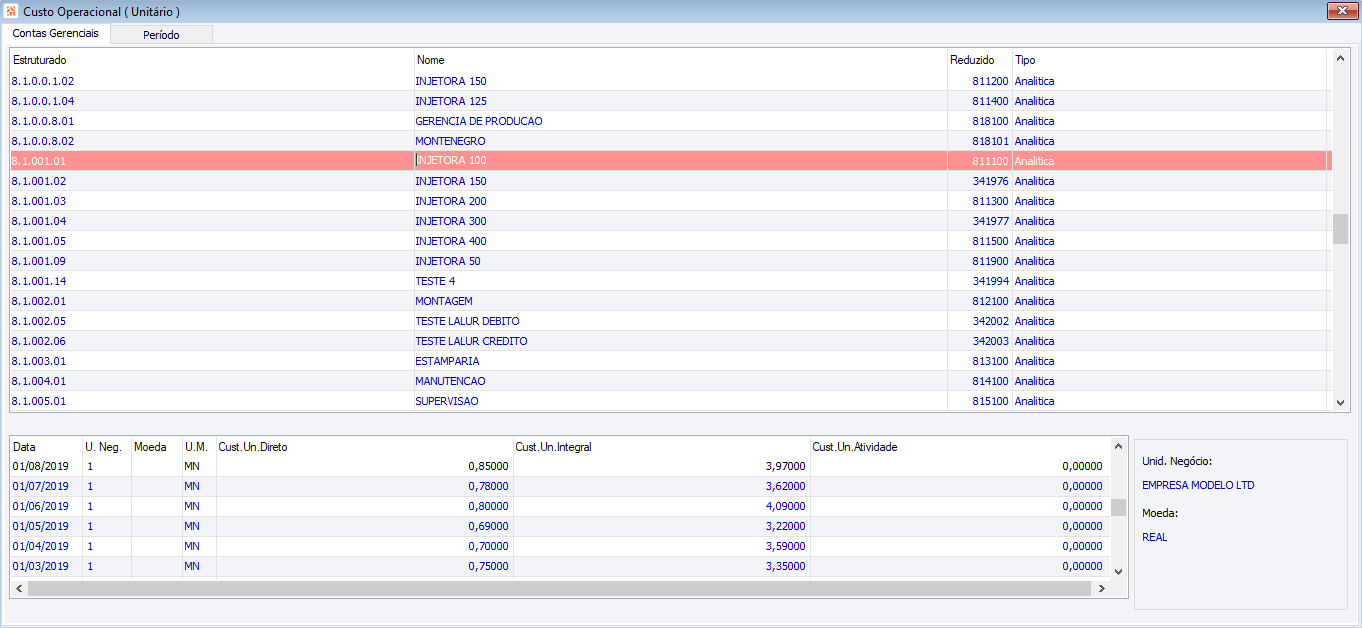Image resolution: width=1362 pixels, height=628 pixels.
Task: Select the 01/08/2019 date row
Action: coord(559,466)
